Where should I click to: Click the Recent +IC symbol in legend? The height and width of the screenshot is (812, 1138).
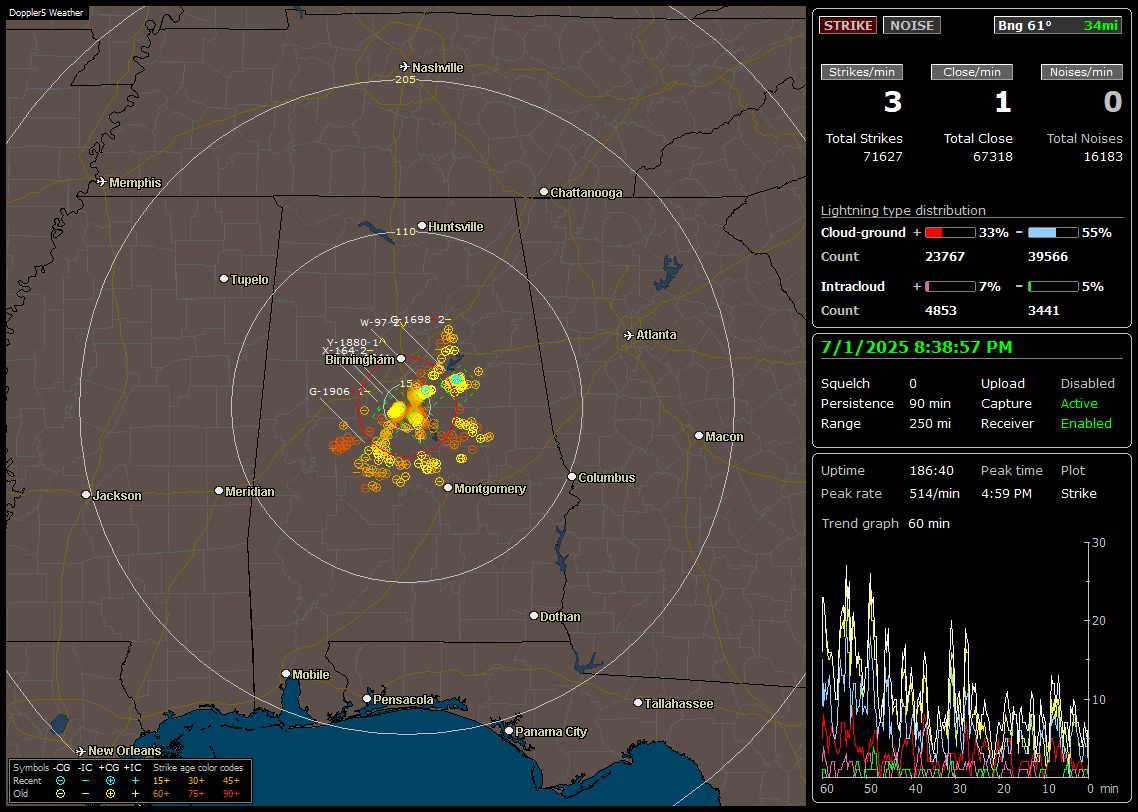coord(135,781)
